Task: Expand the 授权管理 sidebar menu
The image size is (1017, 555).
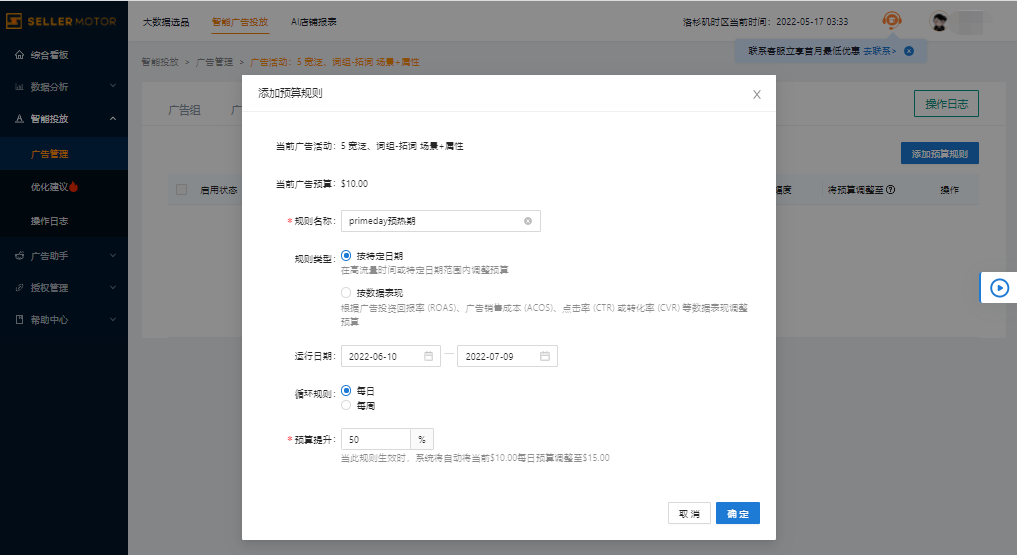Action: click(x=113, y=287)
